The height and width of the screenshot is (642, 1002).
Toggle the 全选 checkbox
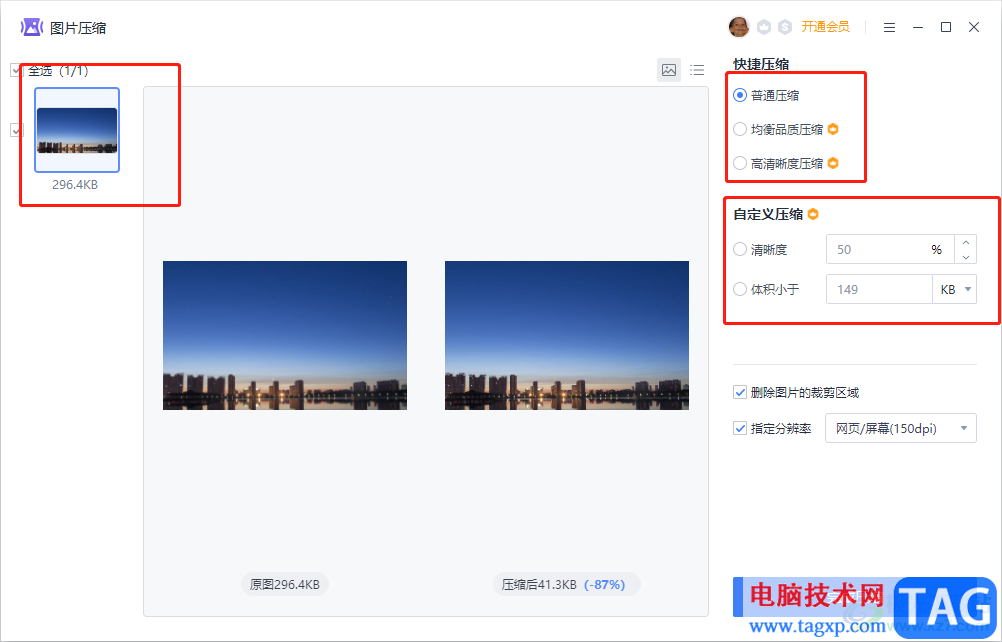pyautogui.click(x=17, y=70)
